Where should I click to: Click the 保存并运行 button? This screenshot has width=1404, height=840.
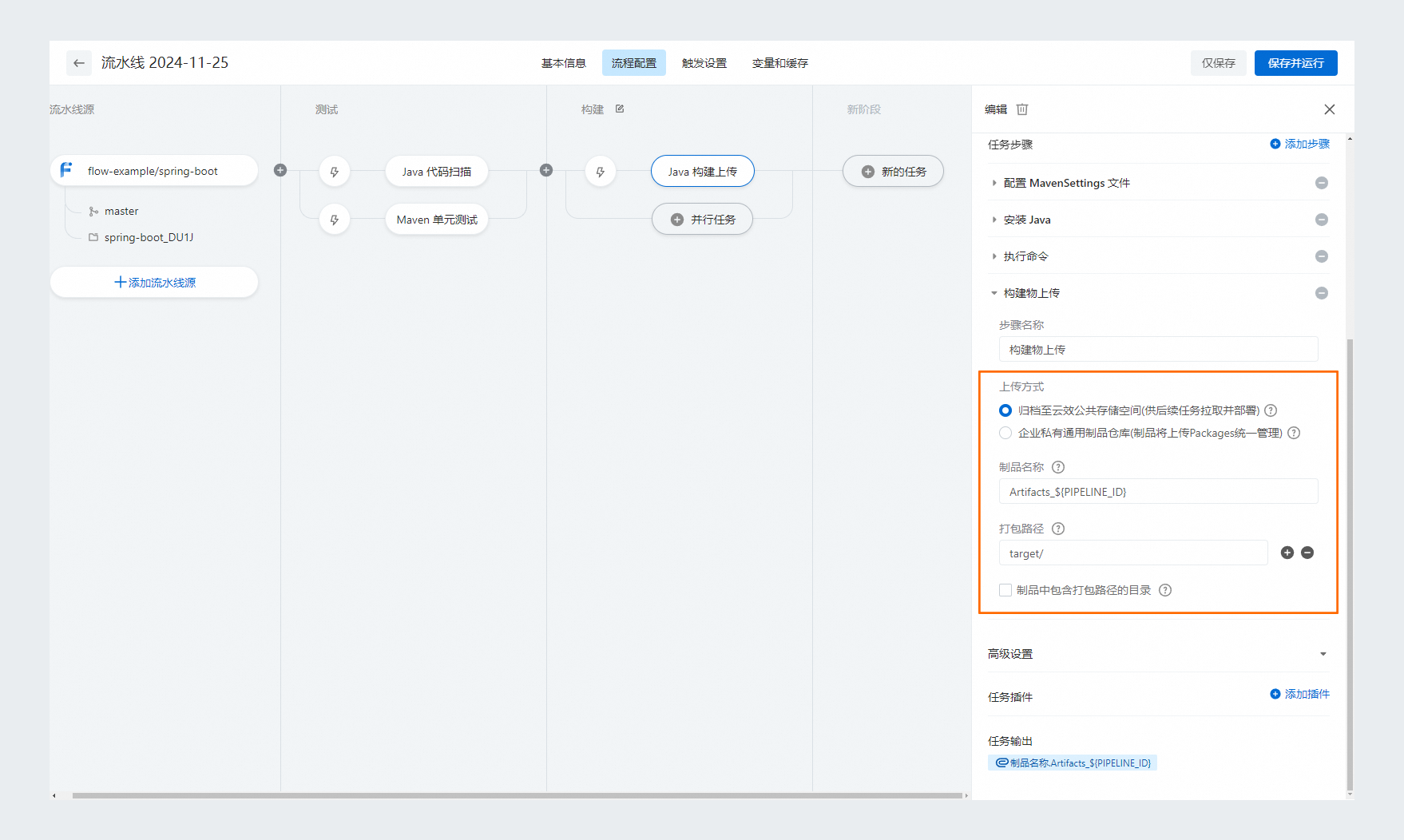click(x=1296, y=63)
